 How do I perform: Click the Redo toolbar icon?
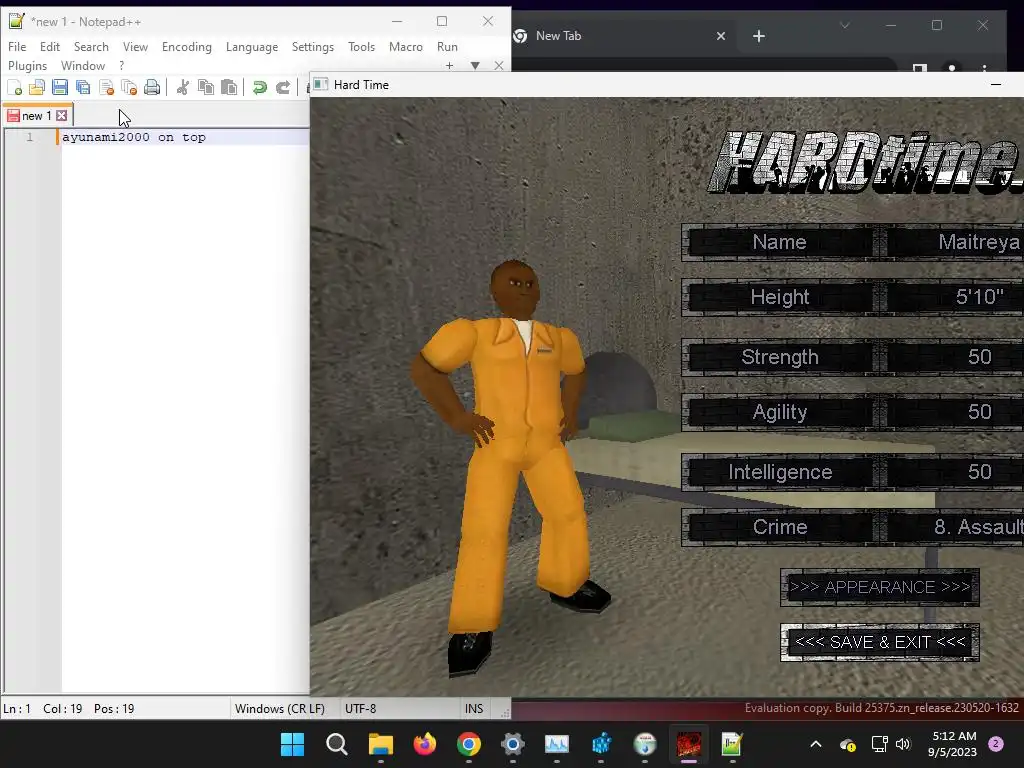pos(283,88)
